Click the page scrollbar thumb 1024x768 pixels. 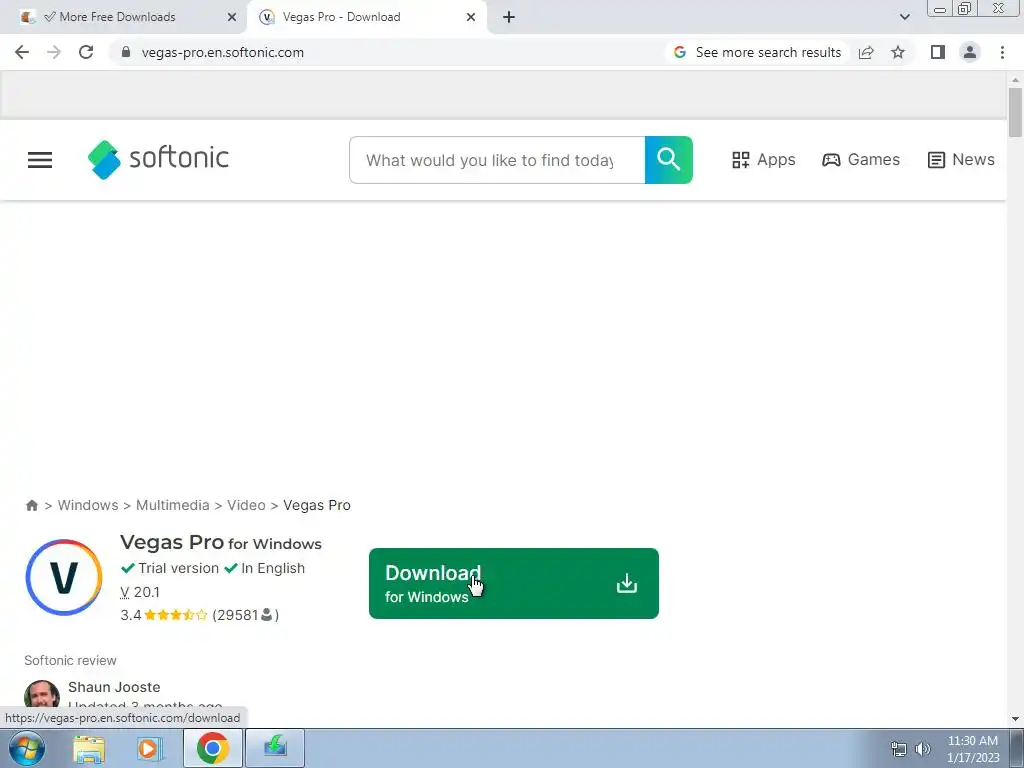tap(1015, 112)
